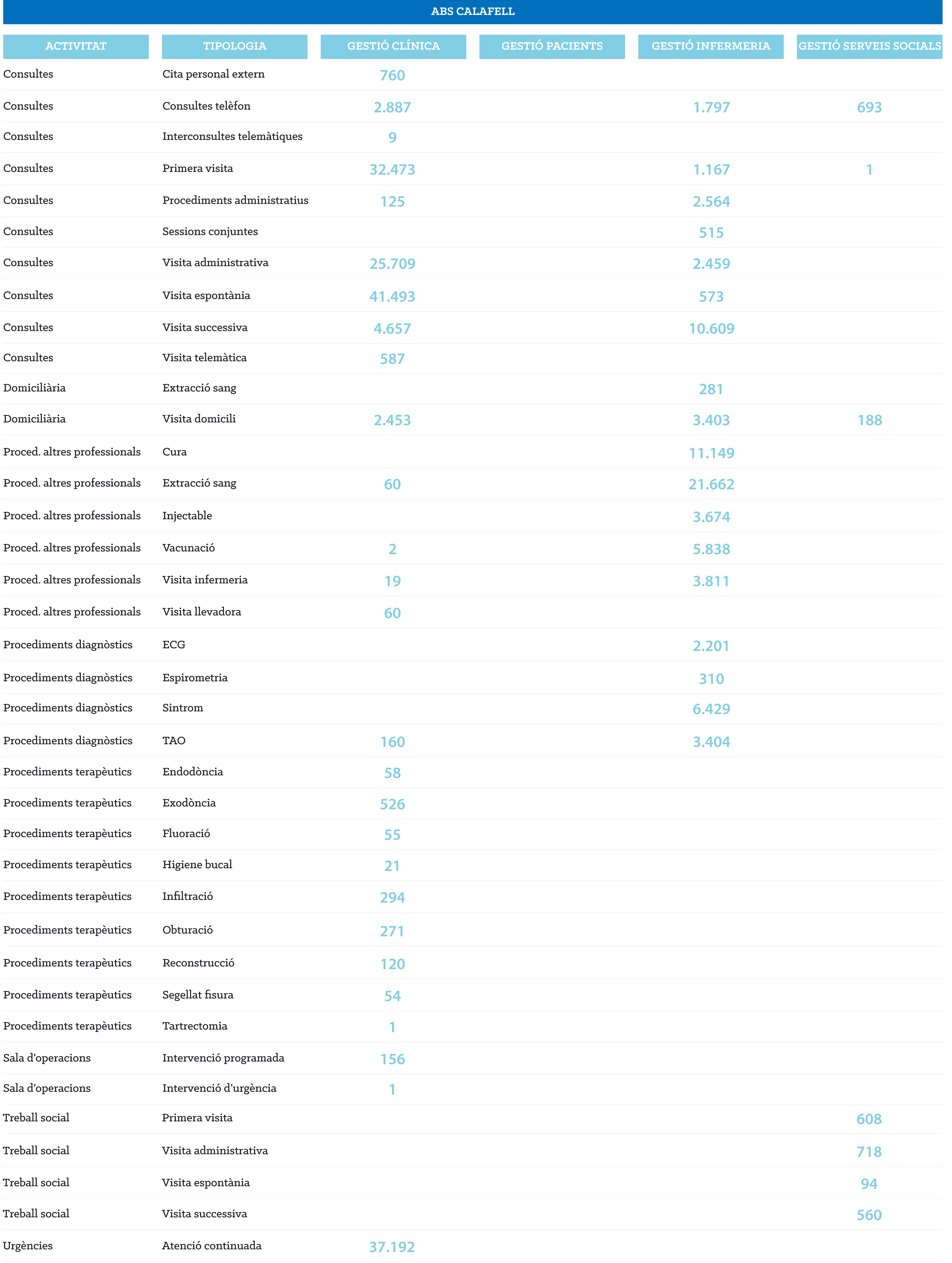
Task: Select the Vacunació label
Action: (x=189, y=548)
